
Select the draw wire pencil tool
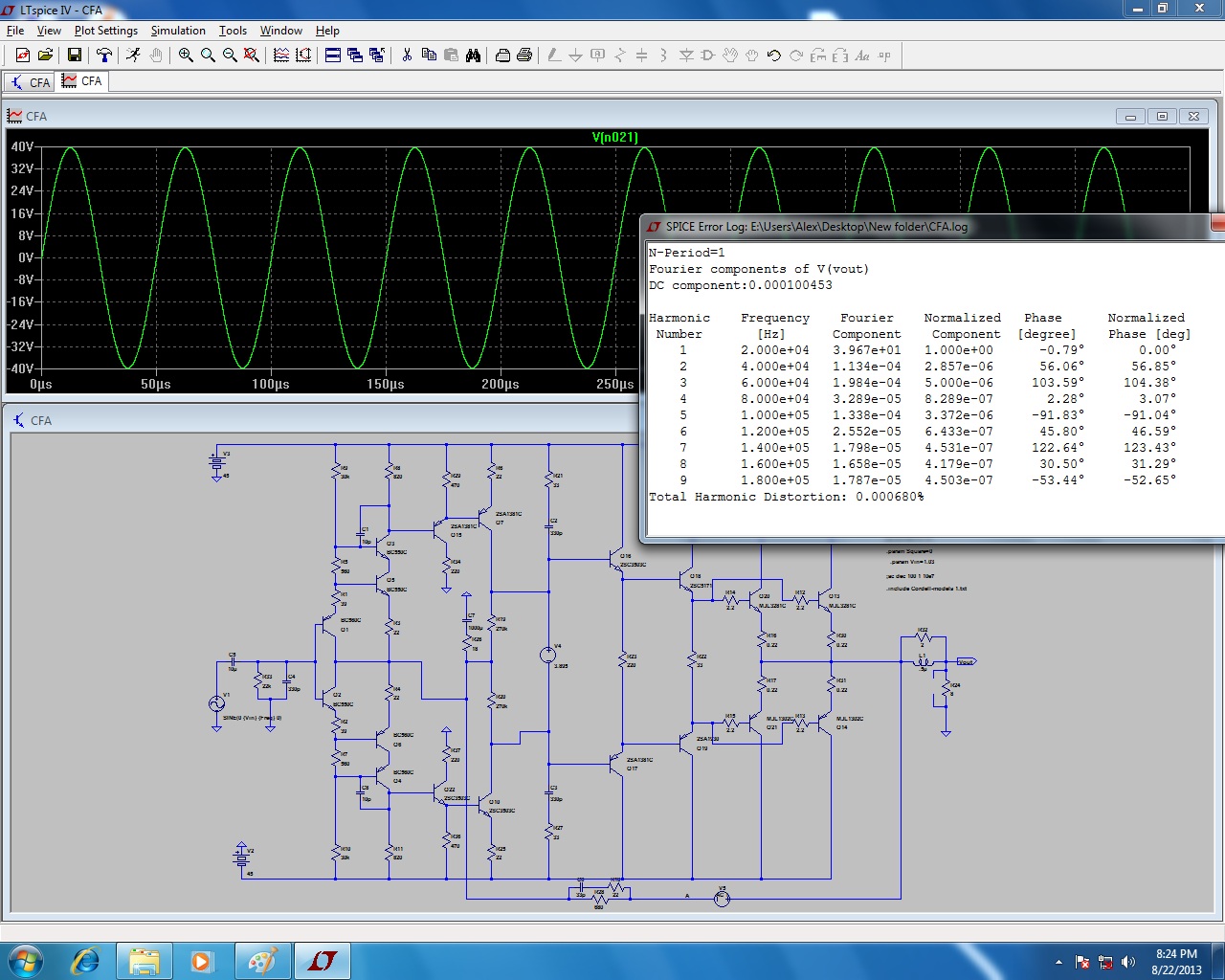pos(554,56)
